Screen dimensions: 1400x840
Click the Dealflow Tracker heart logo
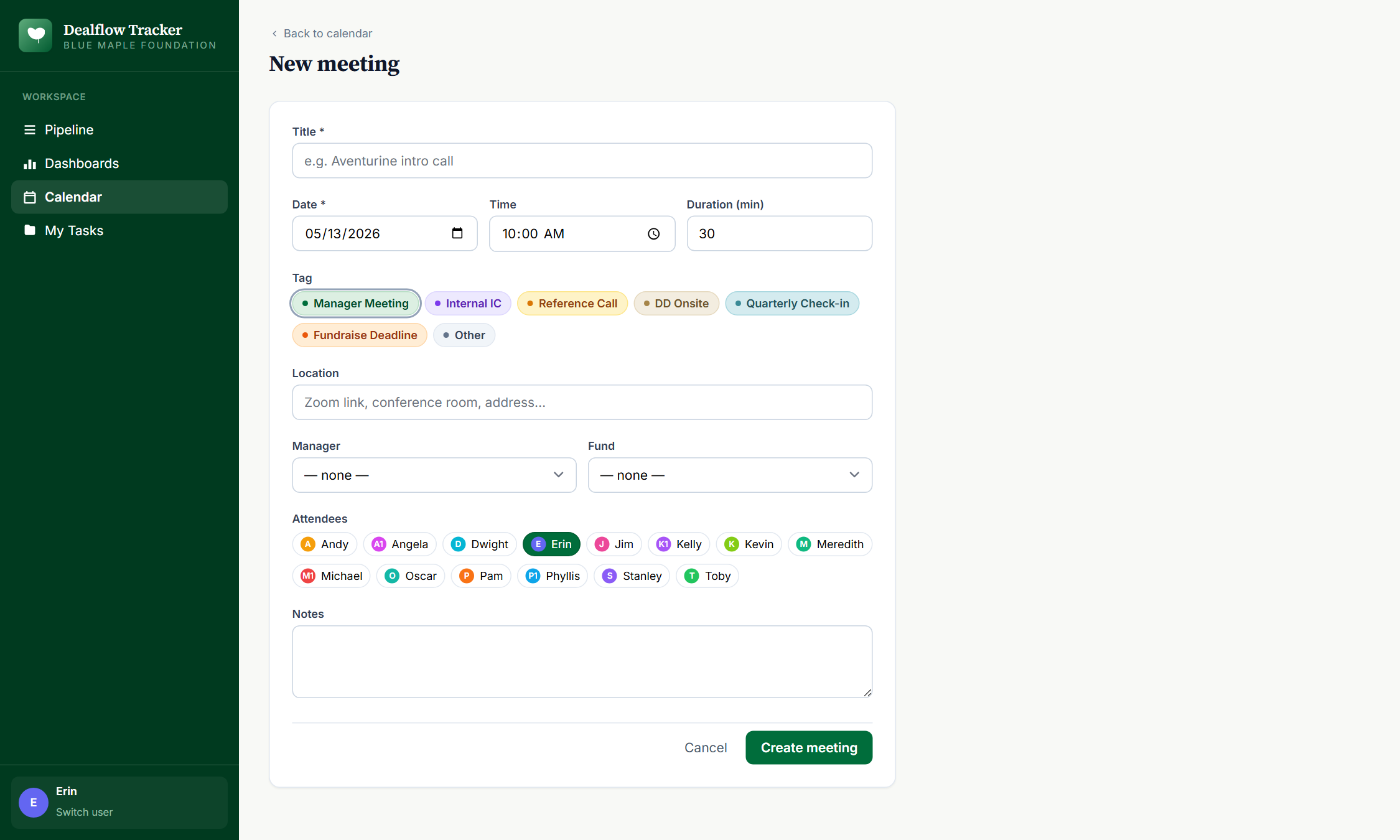pos(35,35)
